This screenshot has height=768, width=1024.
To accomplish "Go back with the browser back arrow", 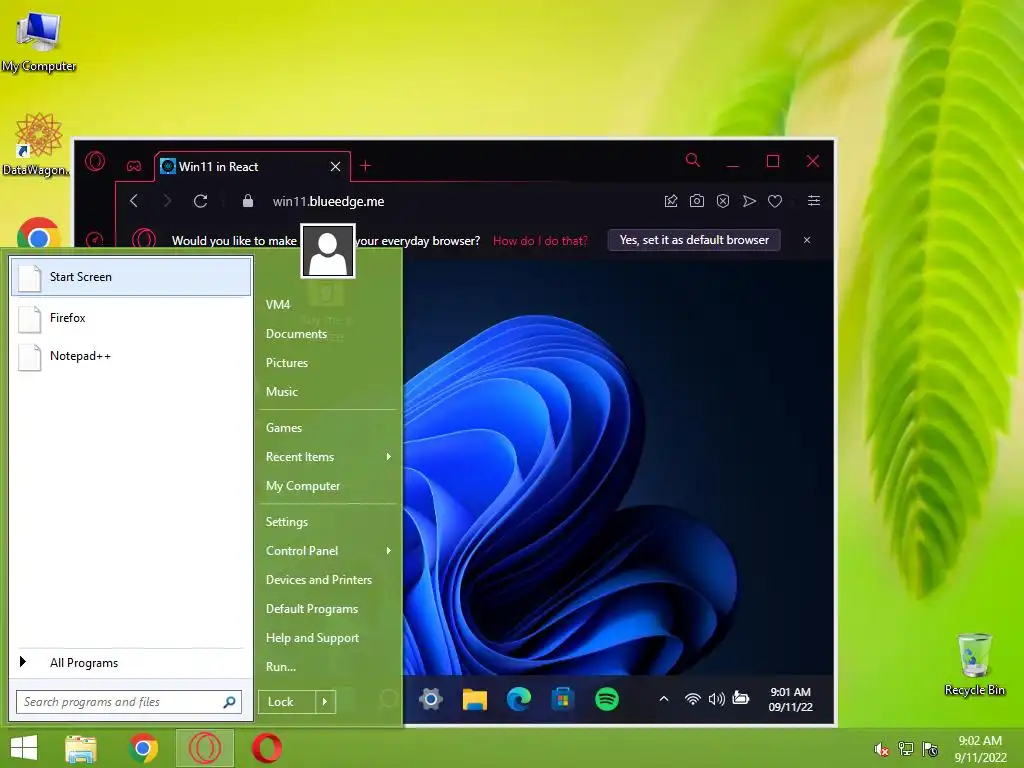I will click(x=135, y=201).
